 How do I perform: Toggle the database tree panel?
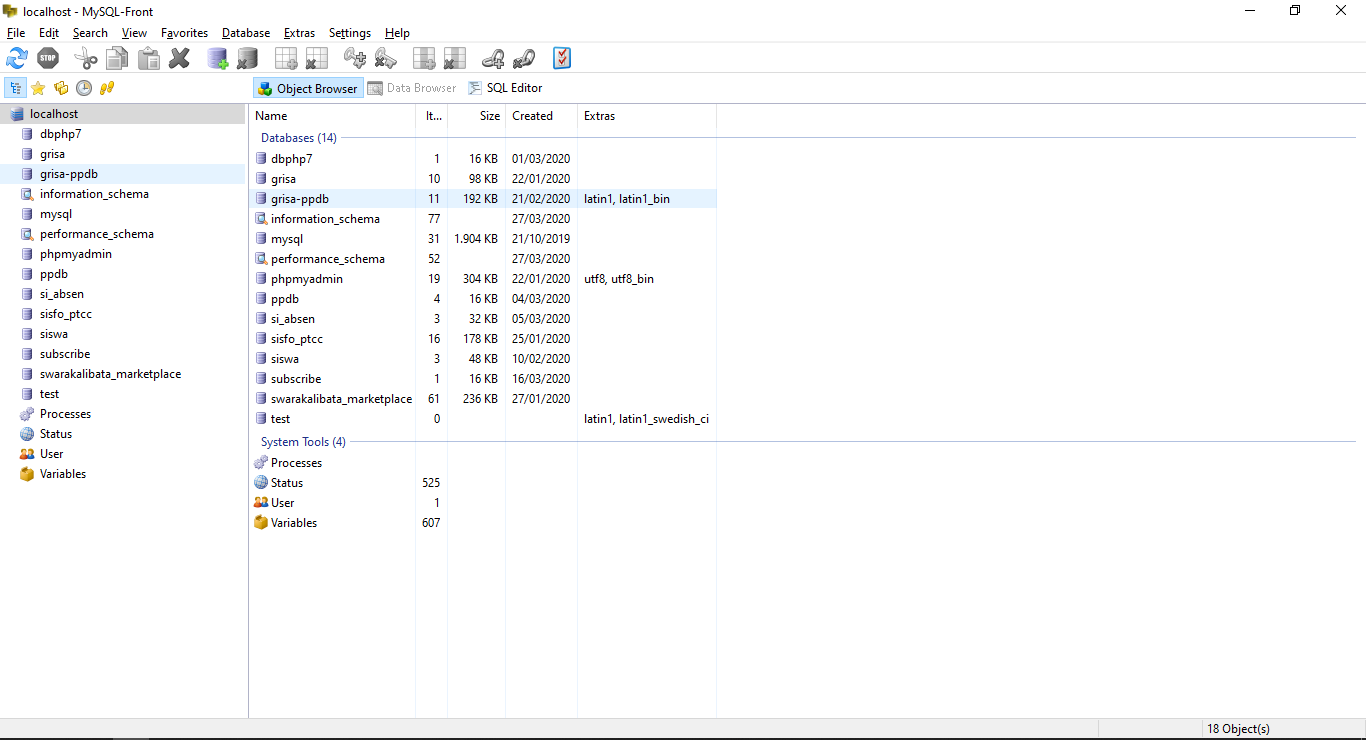[x=16, y=88]
